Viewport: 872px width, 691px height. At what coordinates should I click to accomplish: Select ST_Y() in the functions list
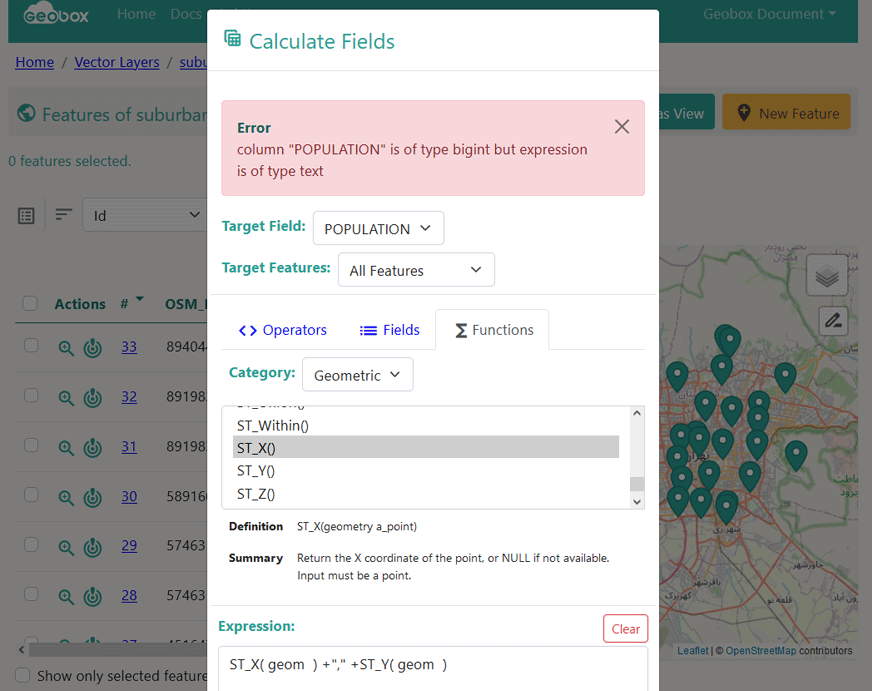256,470
